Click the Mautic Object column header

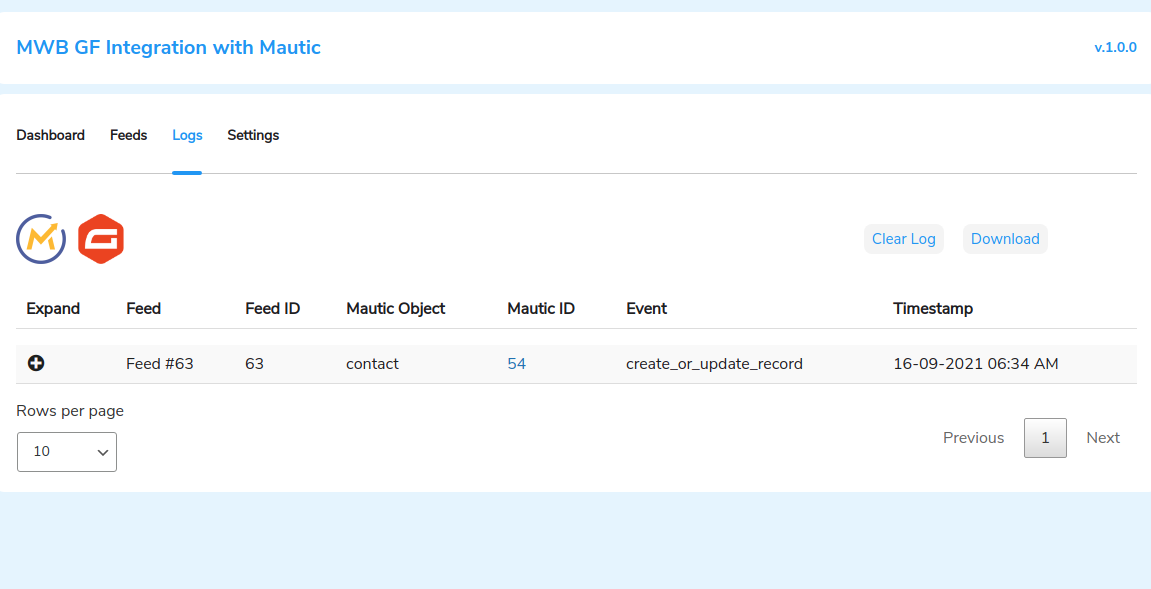(x=396, y=308)
